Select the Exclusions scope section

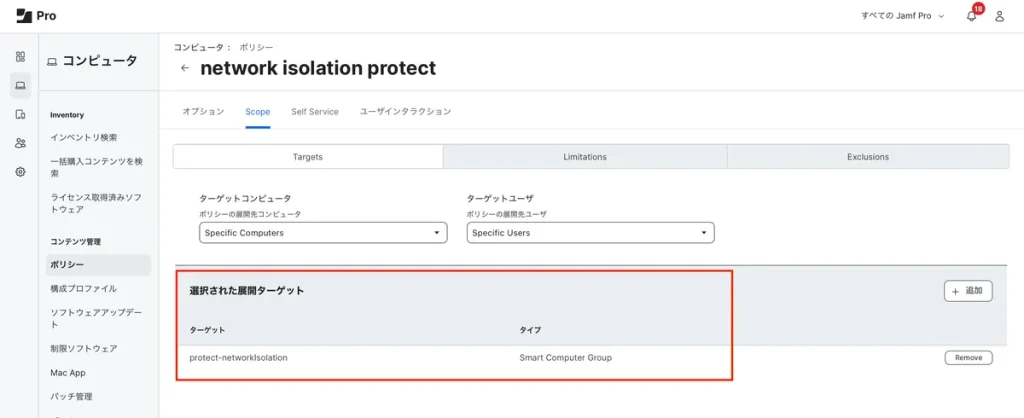867,157
